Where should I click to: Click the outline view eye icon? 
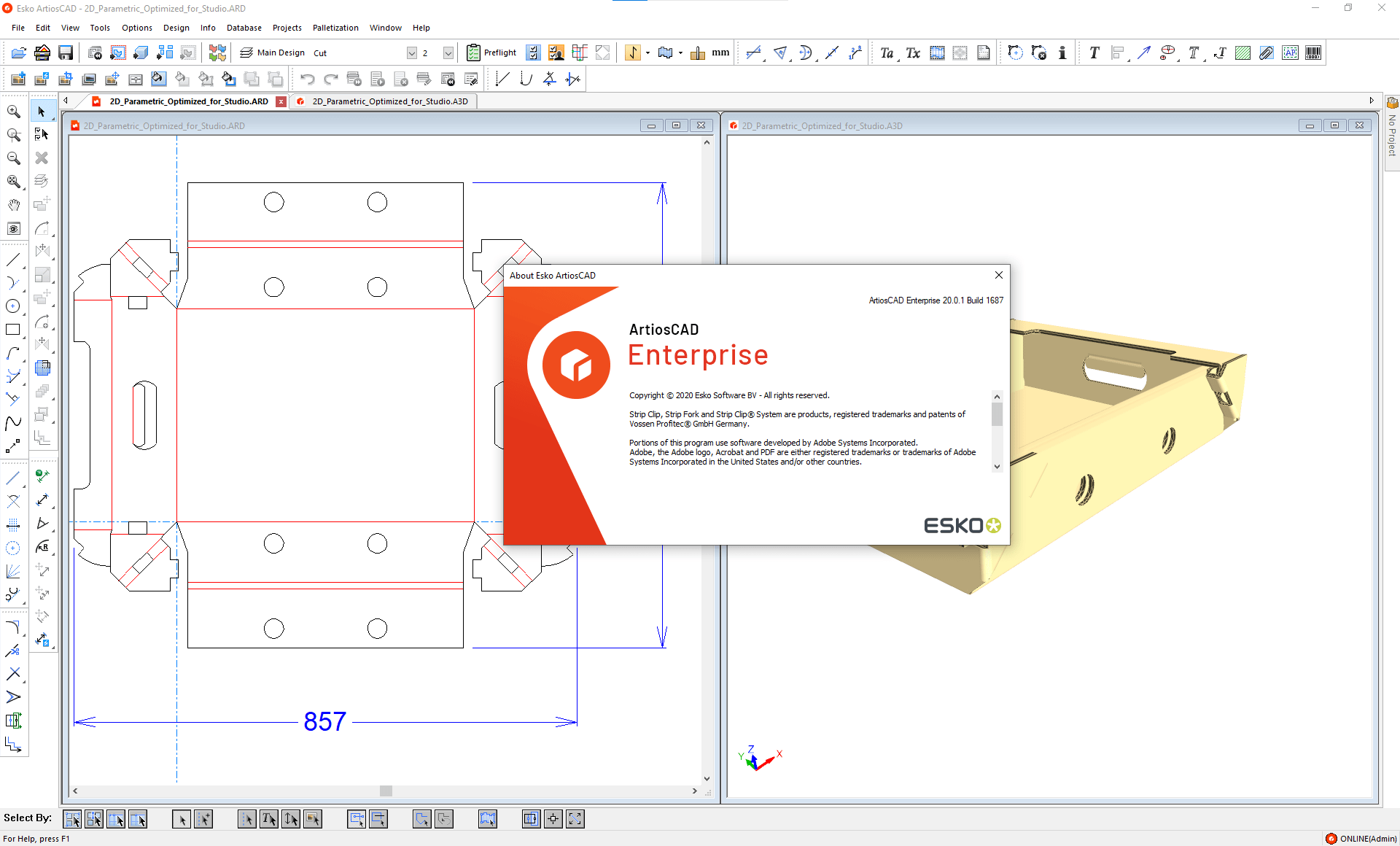tap(14, 229)
